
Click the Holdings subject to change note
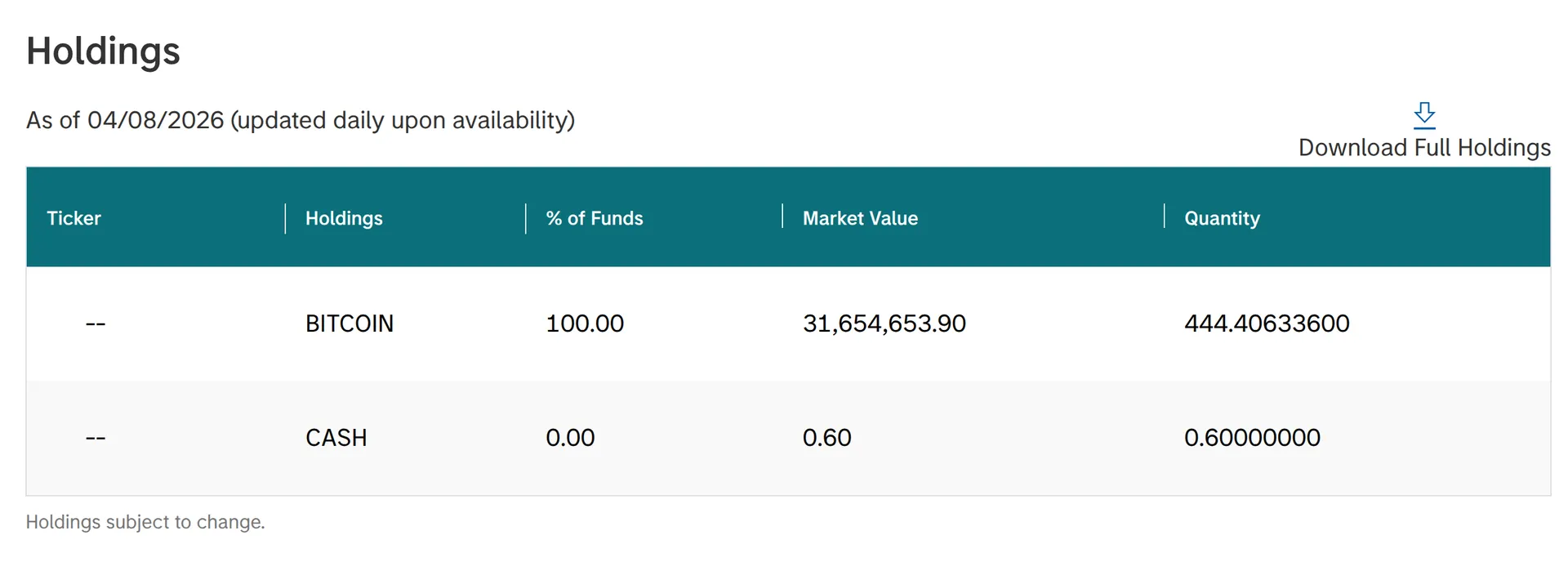pyautogui.click(x=145, y=522)
